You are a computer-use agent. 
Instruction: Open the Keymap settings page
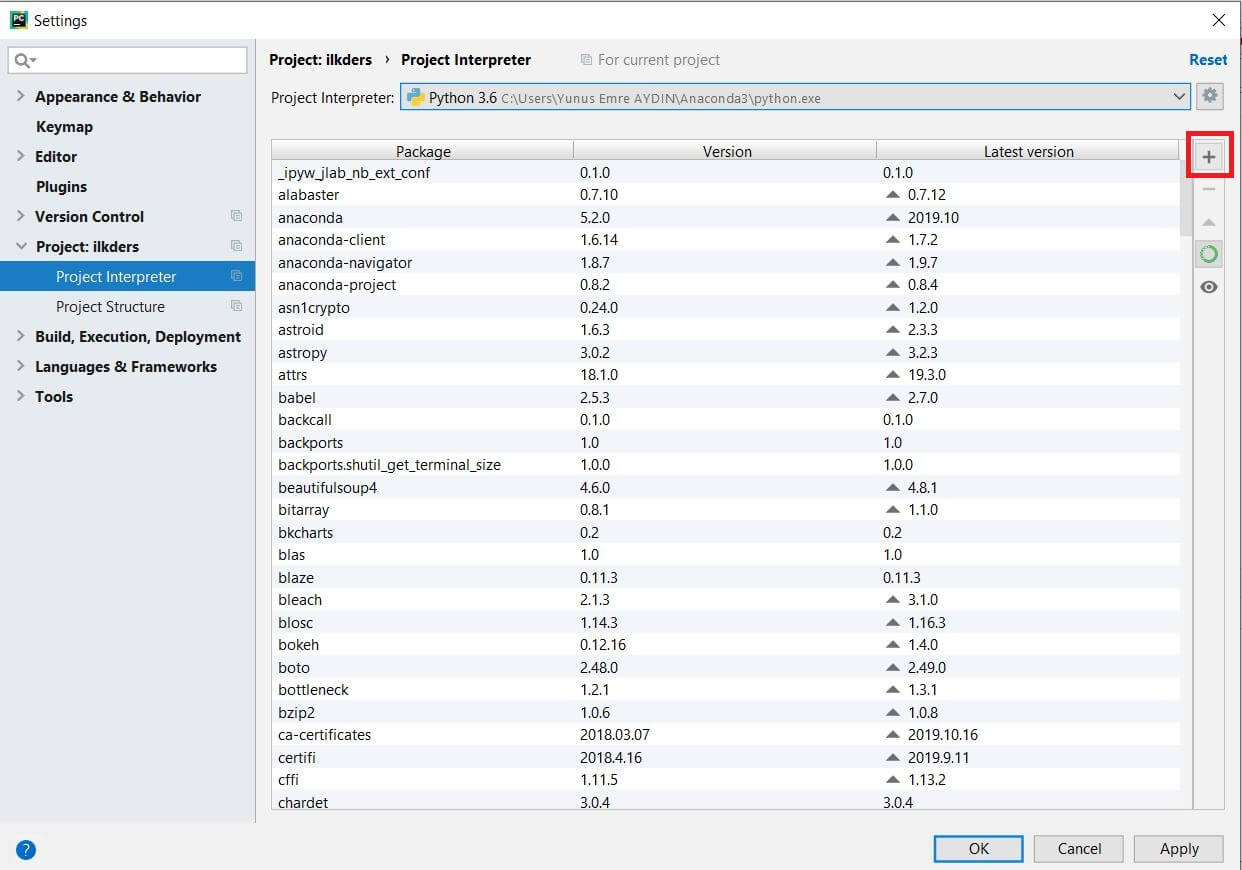point(64,126)
